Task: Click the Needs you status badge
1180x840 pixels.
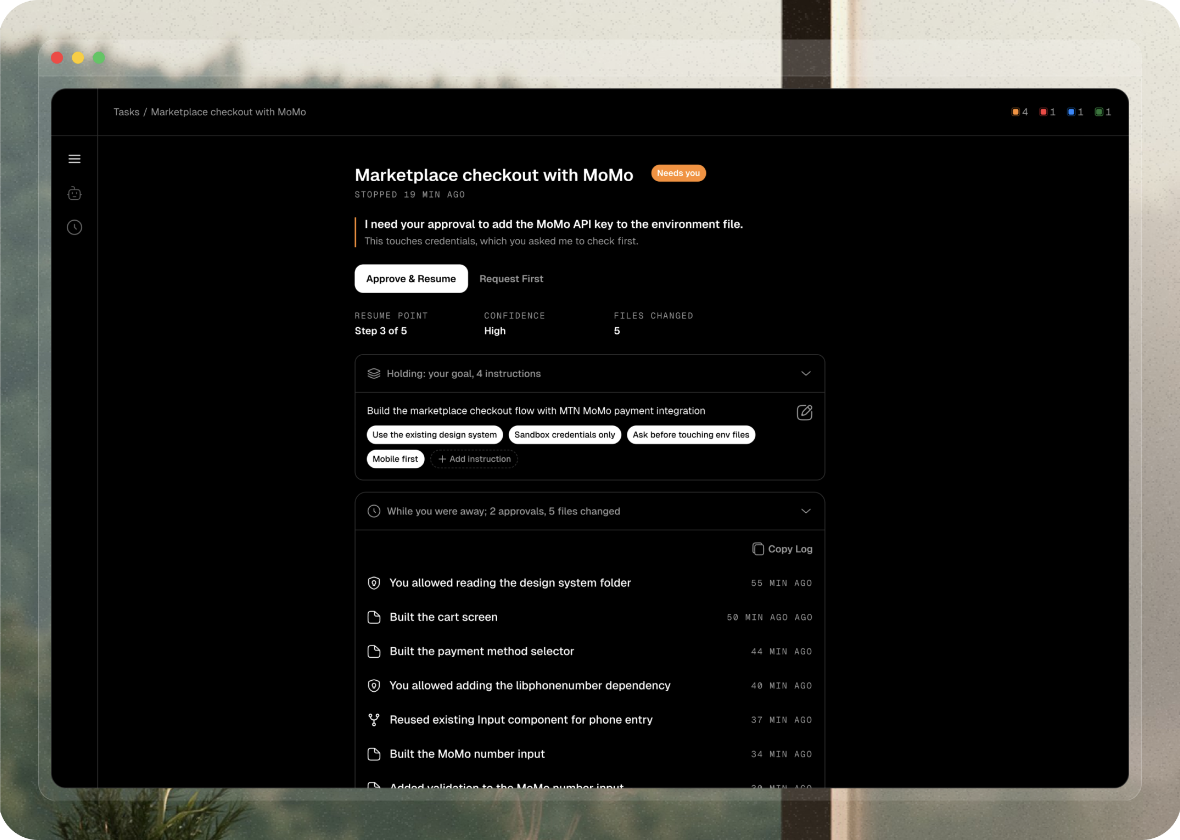Action: tap(678, 173)
